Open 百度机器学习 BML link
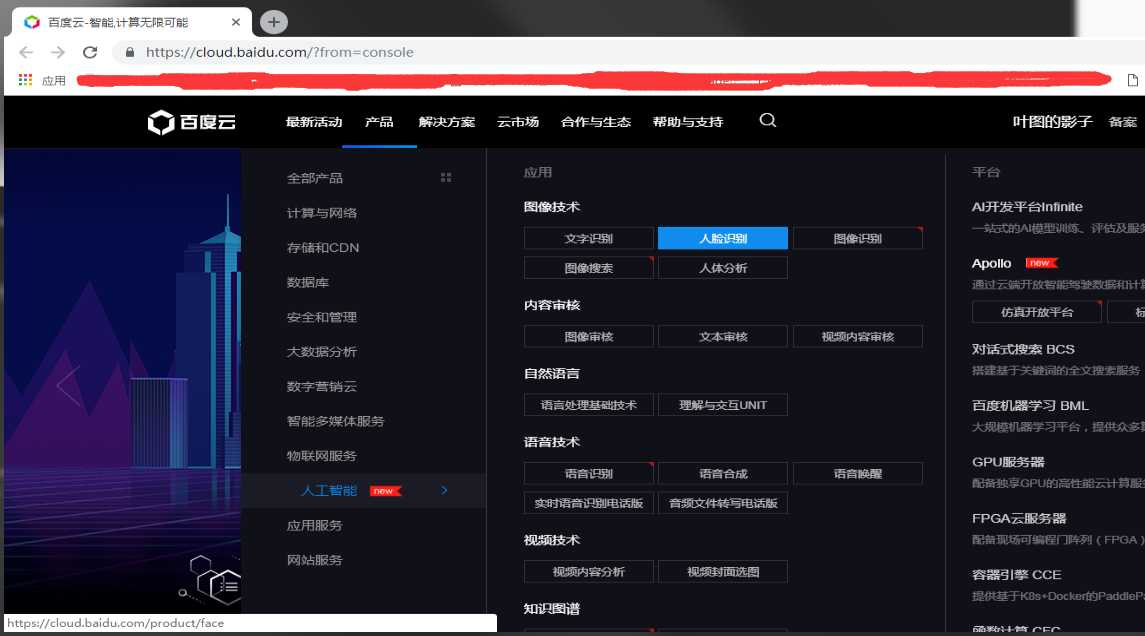The height and width of the screenshot is (636, 1145). 1030,405
